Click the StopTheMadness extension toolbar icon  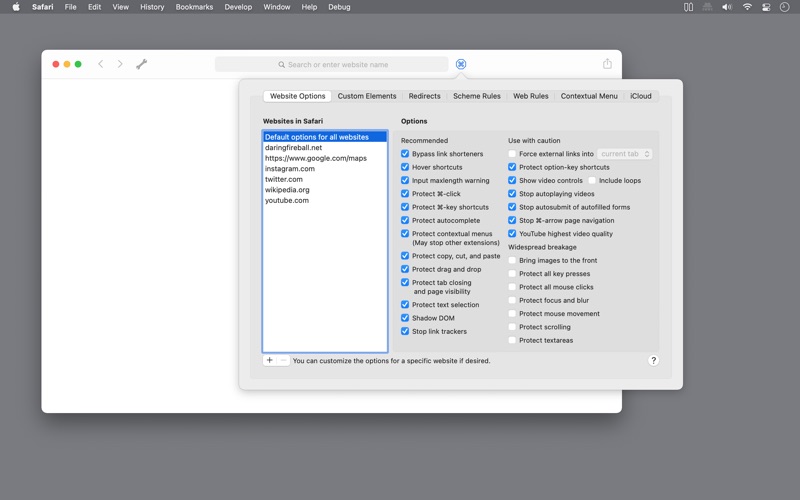coord(461,64)
